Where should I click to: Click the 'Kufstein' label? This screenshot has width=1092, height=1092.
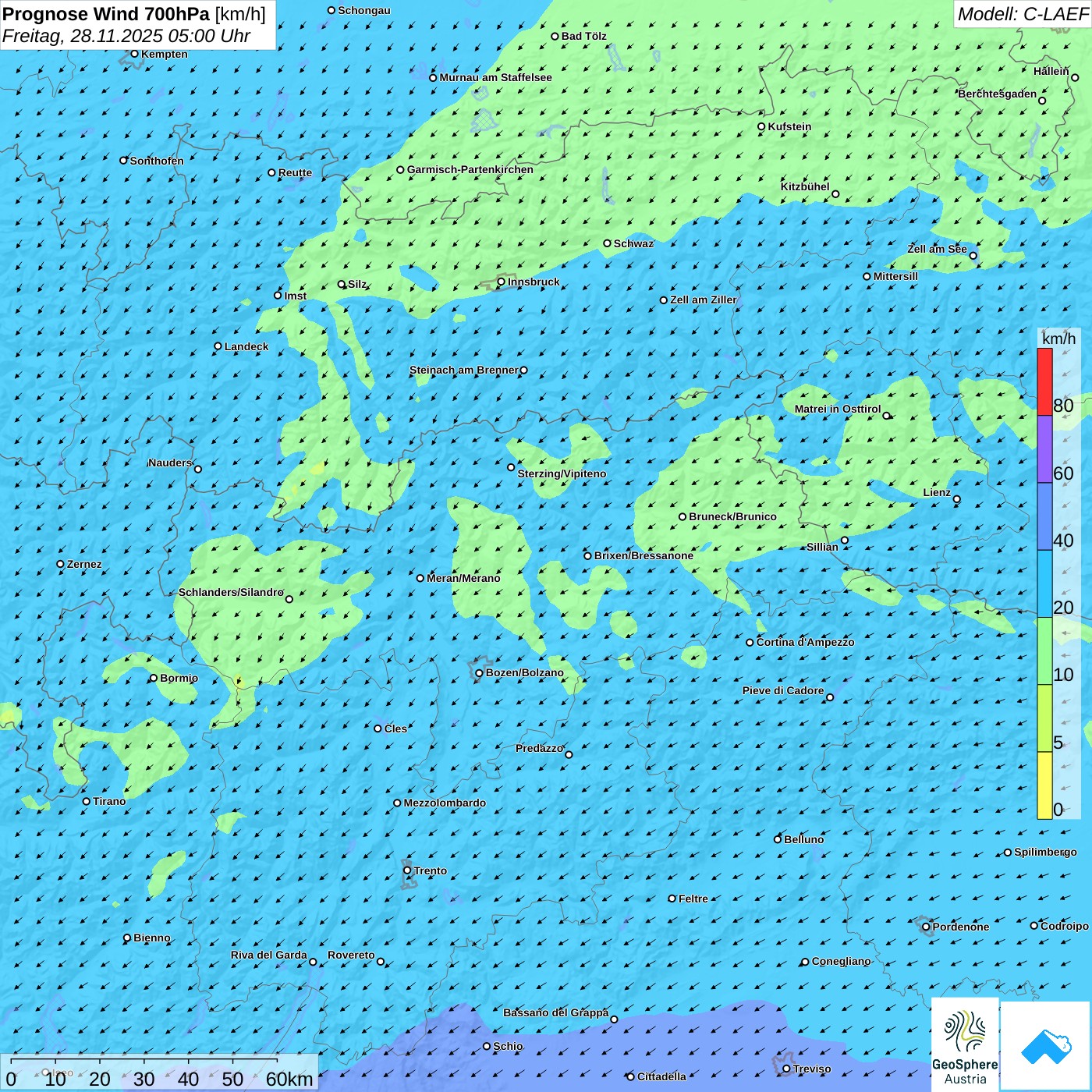pyautogui.click(x=789, y=126)
